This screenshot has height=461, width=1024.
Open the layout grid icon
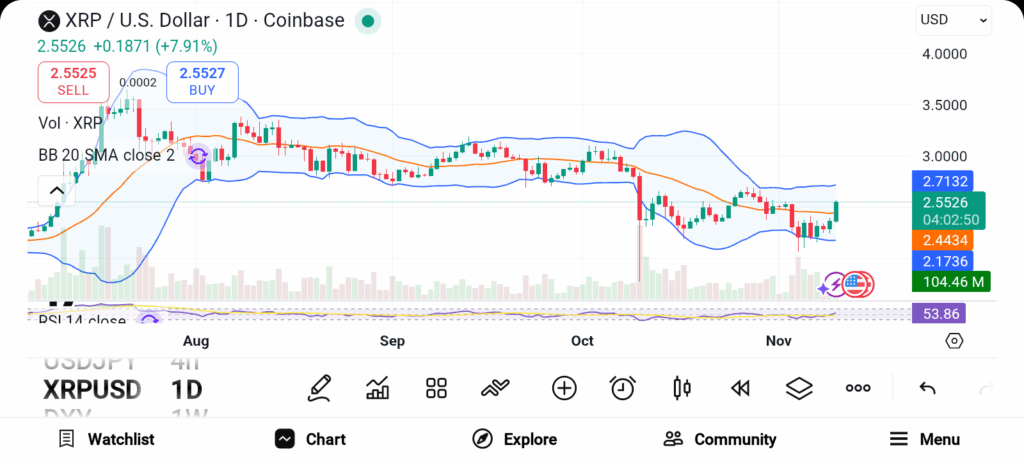click(x=436, y=388)
